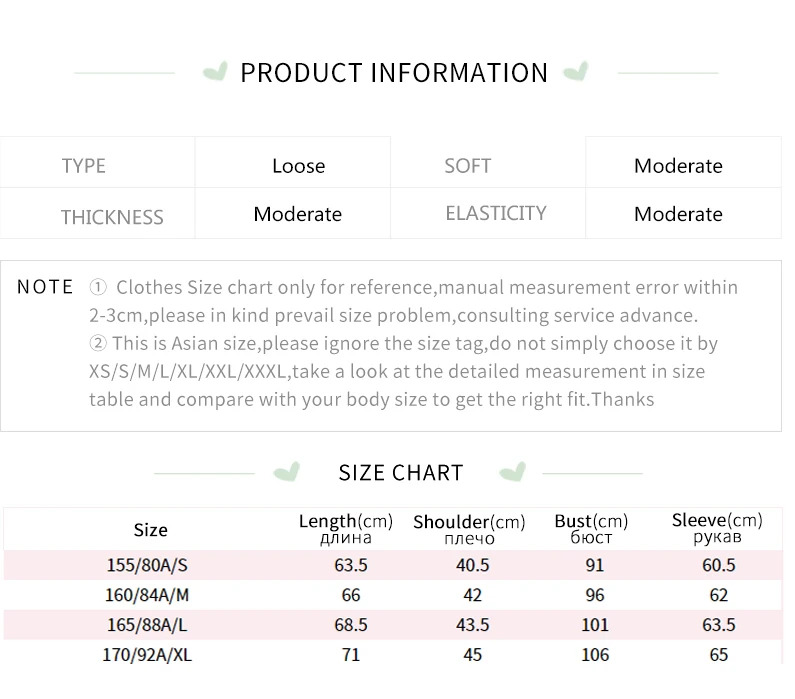The width and height of the screenshot is (795, 699).
Task: Click the PRODUCT INFORMATION heading
Action: point(394,73)
